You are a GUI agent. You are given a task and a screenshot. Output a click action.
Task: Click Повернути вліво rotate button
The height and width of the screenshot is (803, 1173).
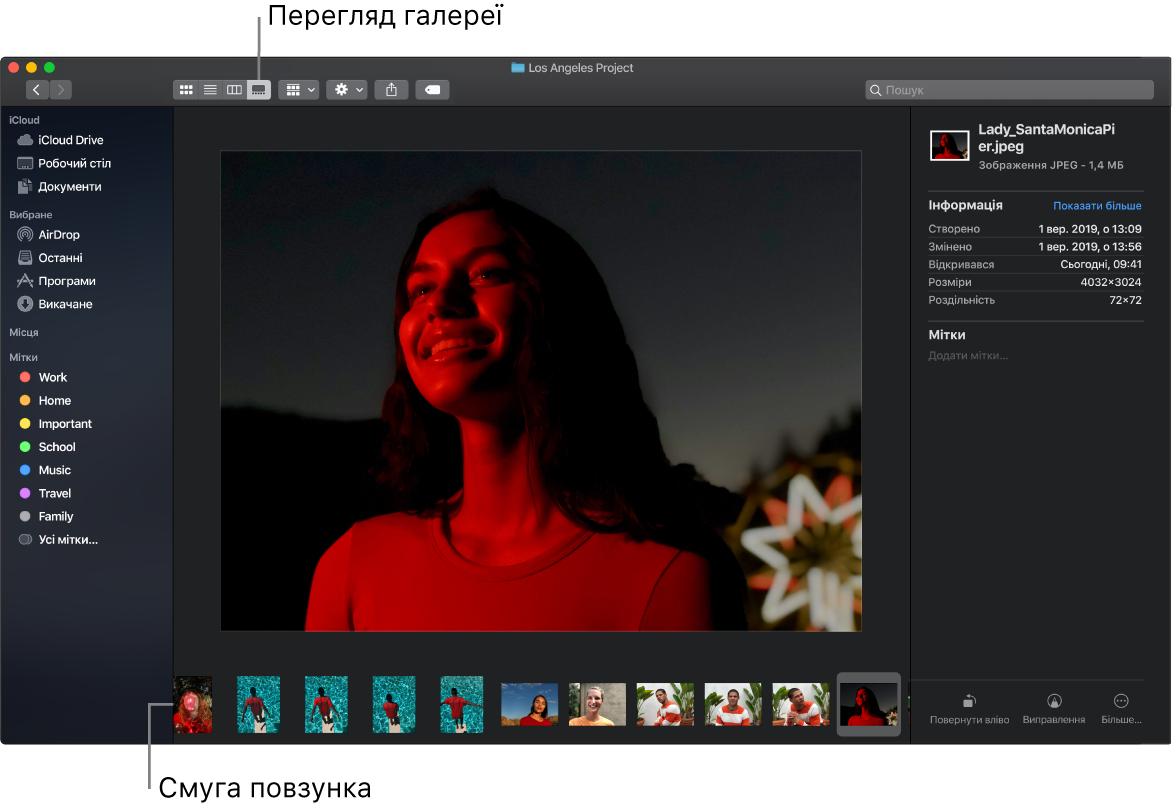pos(968,709)
